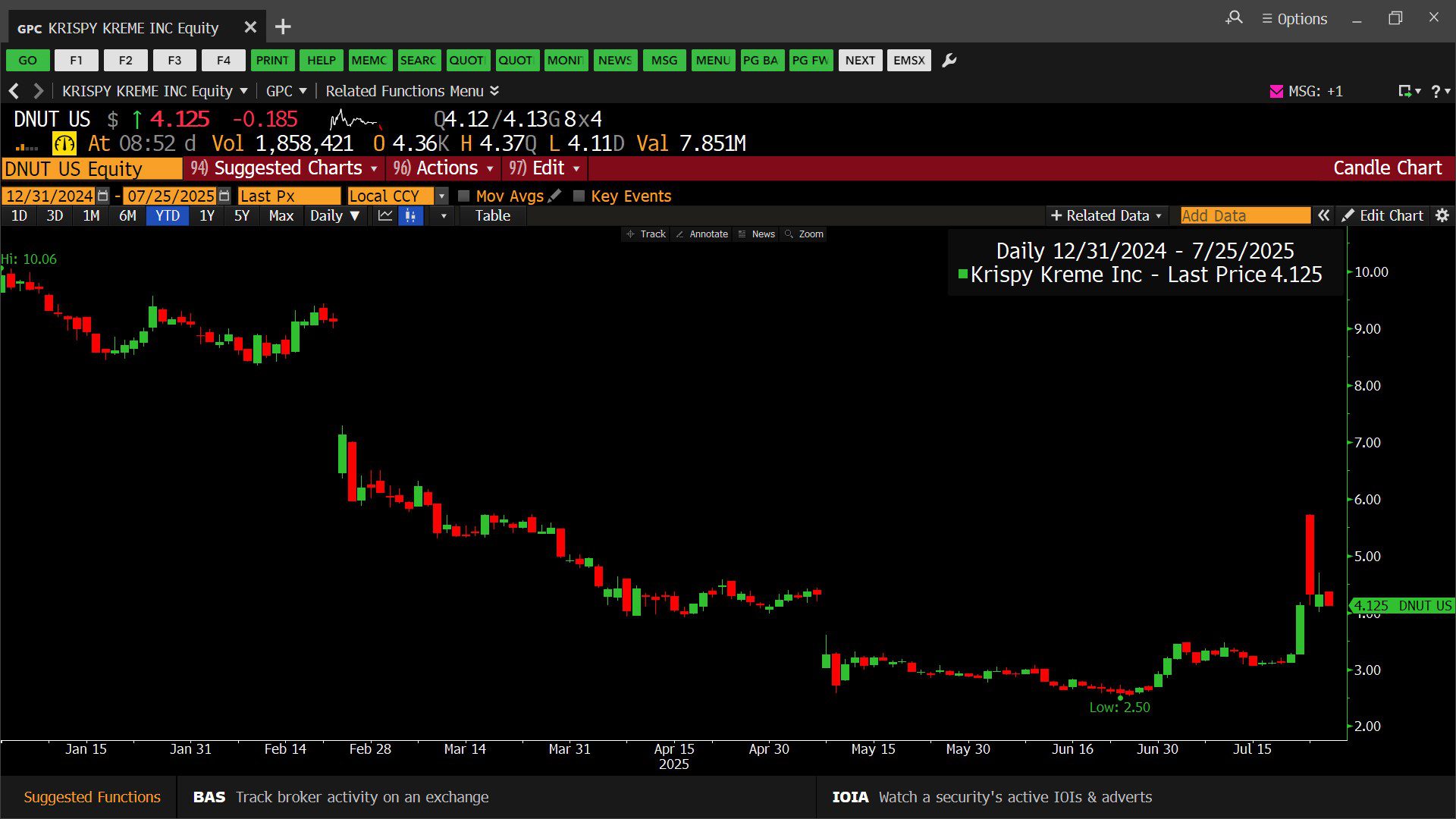This screenshot has height=819, width=1456.
Task: Enable the Mov Avgs checkbox
Action: point(464,196)
